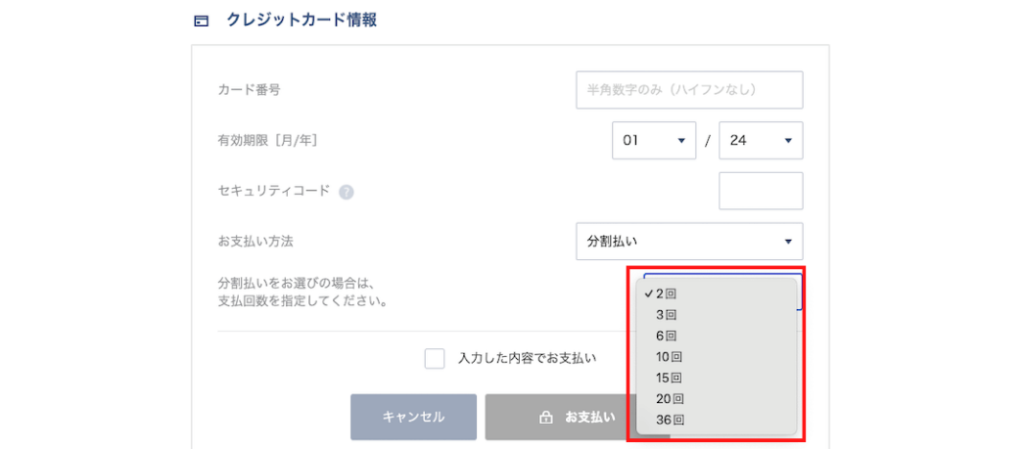The height and width of the screenshot is (449, 1024).
Task: Select 2回 from the installment list
Action: pos(666,294)
